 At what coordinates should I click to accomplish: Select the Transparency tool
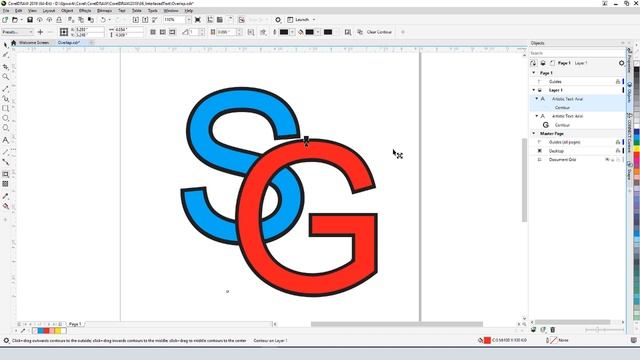point(5,184)
